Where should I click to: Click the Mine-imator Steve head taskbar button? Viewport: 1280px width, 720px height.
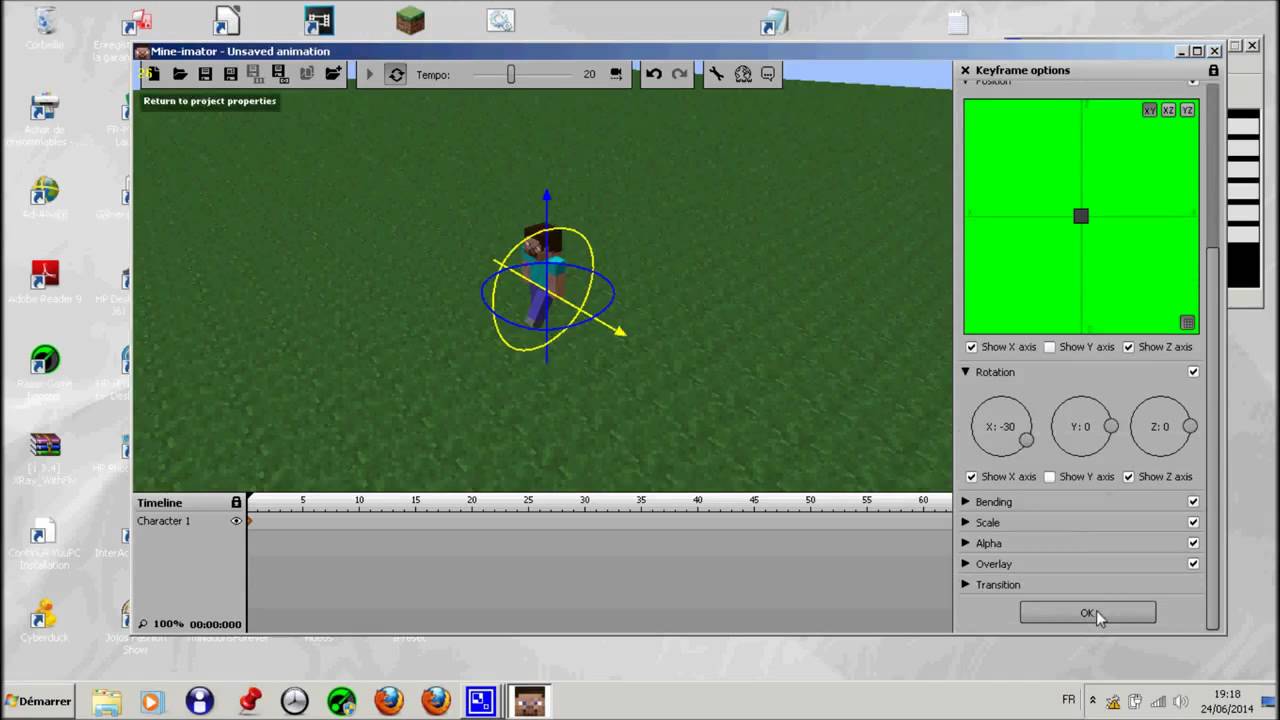click(x=528, y=701)
